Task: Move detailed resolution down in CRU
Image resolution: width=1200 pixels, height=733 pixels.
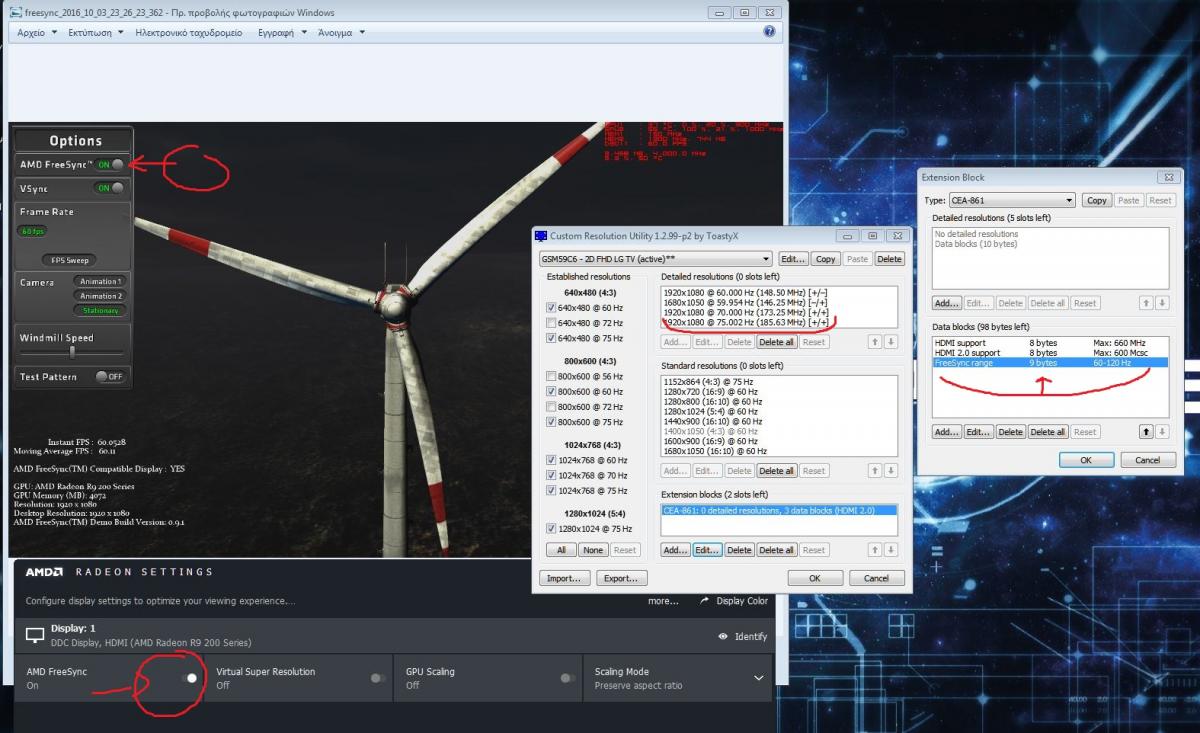Action: coord(891,342)
